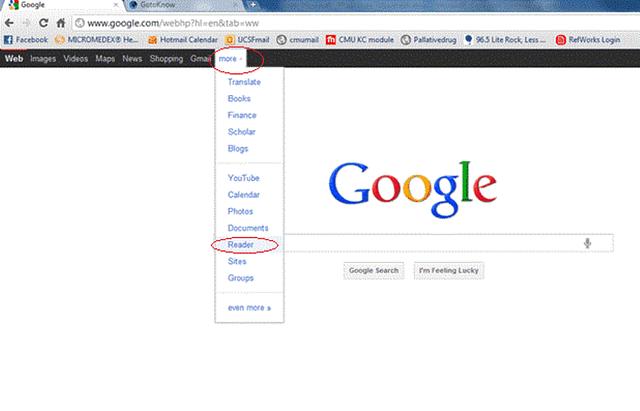Screen dimensions: 640x411
Task: Choose YouTube from the more menu
Action: pyautogui.click(x=244, y=178)
